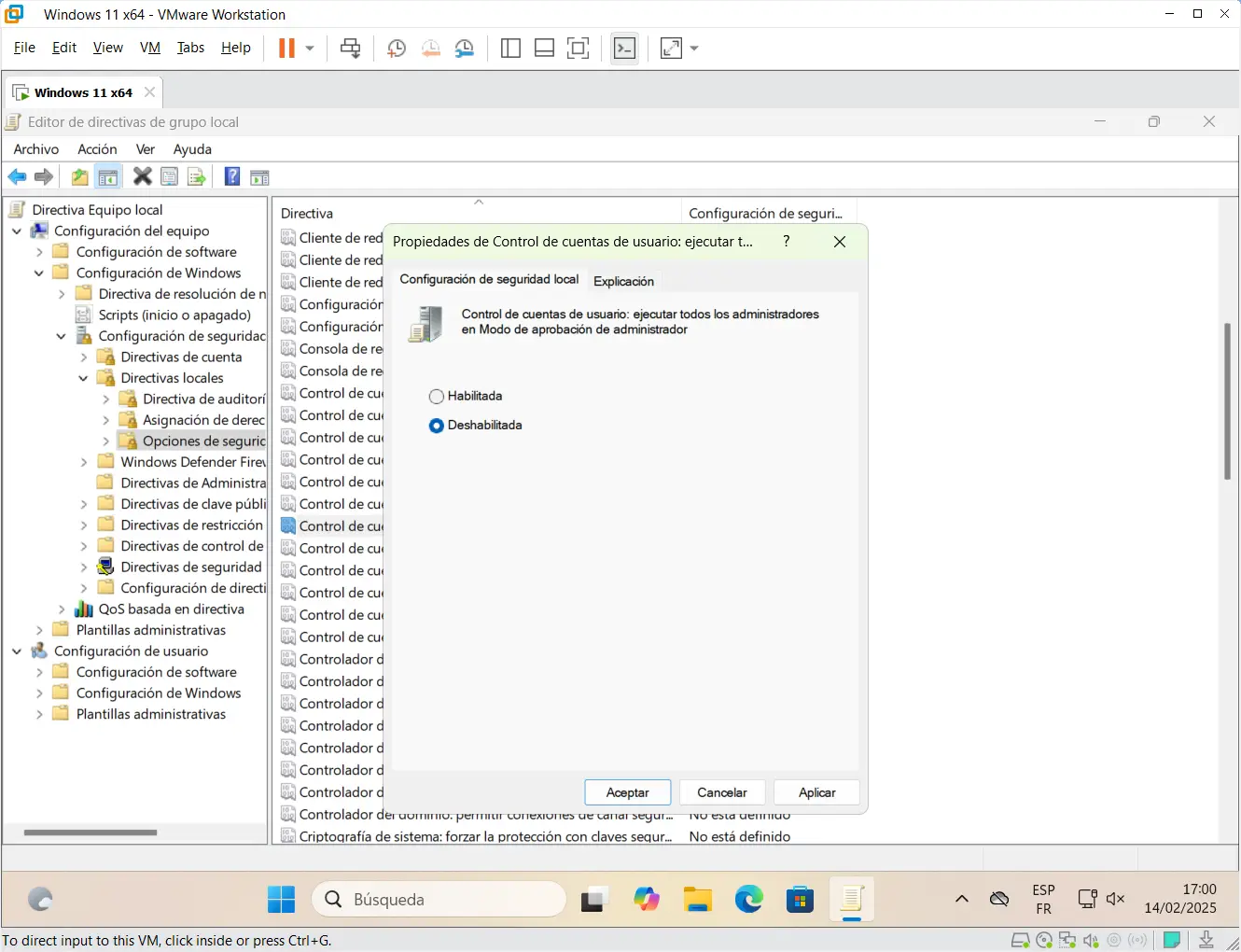Open the Ayuda menu
1241x952 pixels.
(192, 149)
